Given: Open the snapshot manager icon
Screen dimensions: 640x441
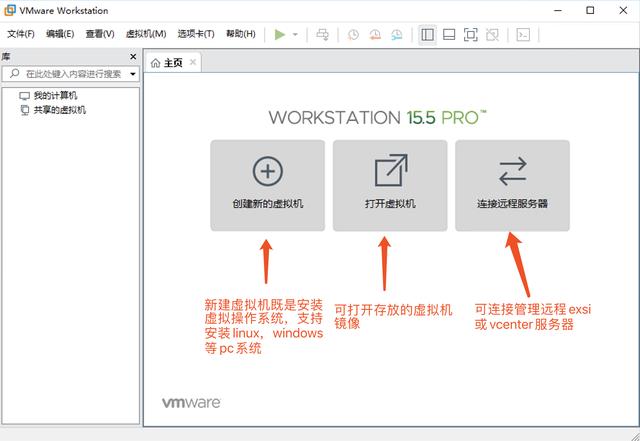Looking at the screenshot, I should [x=396, y=35].
